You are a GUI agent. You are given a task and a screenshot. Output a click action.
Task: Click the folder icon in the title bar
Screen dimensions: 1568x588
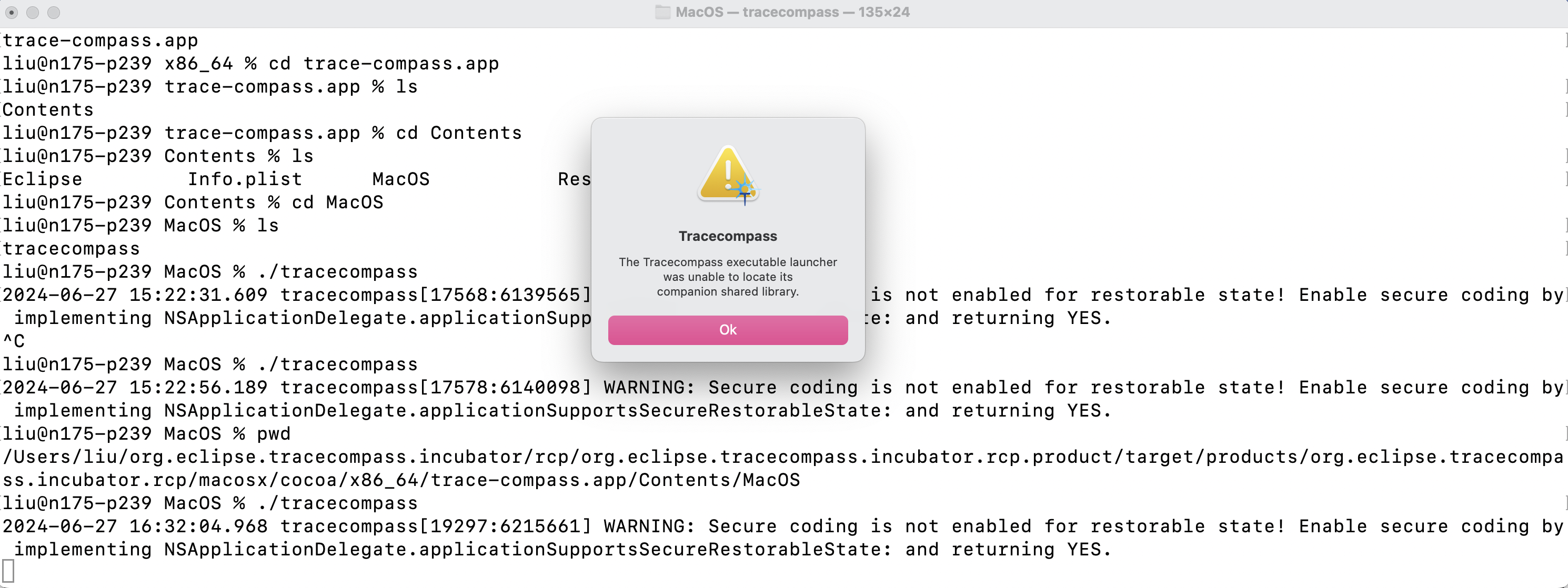tap(662, 12)
